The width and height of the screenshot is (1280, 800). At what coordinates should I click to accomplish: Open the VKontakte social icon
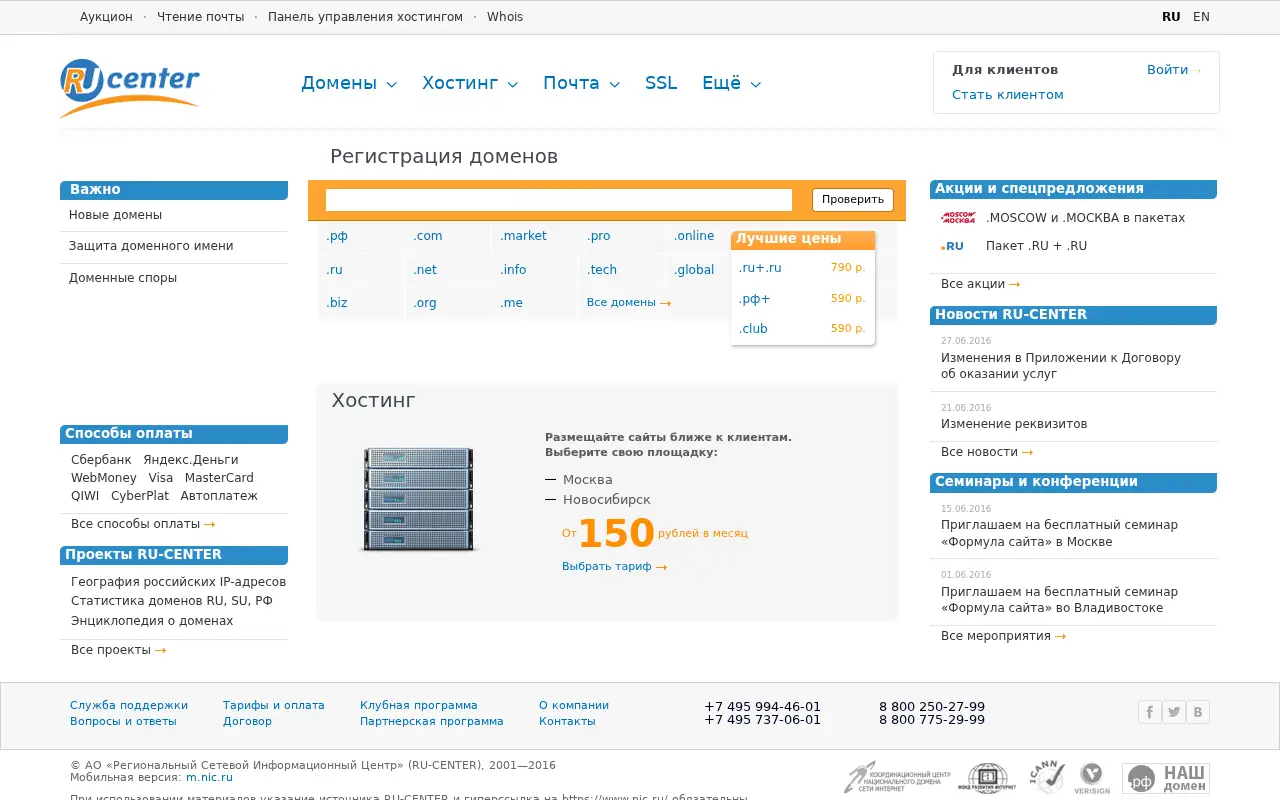coord(1198,712)
